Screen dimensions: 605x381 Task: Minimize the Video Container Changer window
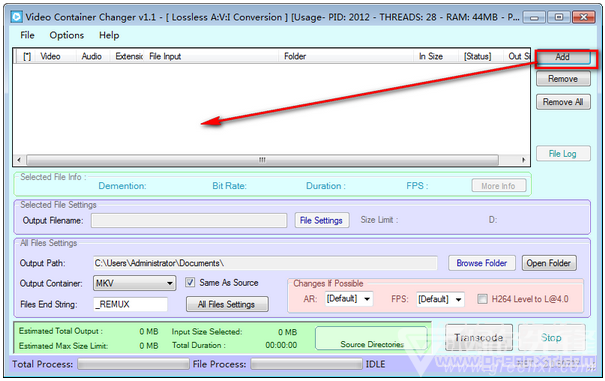point(534,17)
